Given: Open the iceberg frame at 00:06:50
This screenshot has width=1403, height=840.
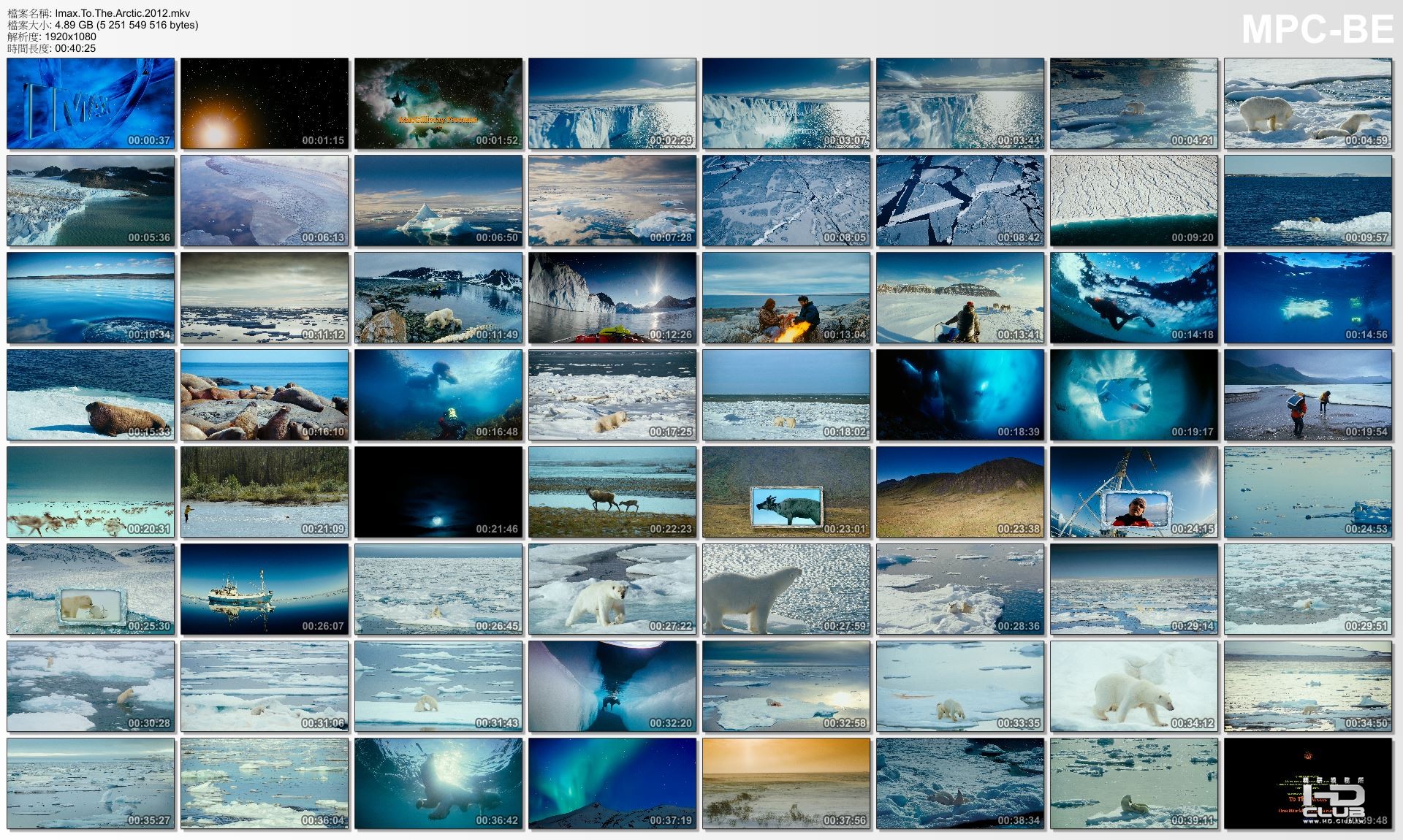Looking at the screenshot, I should point(438,201).
